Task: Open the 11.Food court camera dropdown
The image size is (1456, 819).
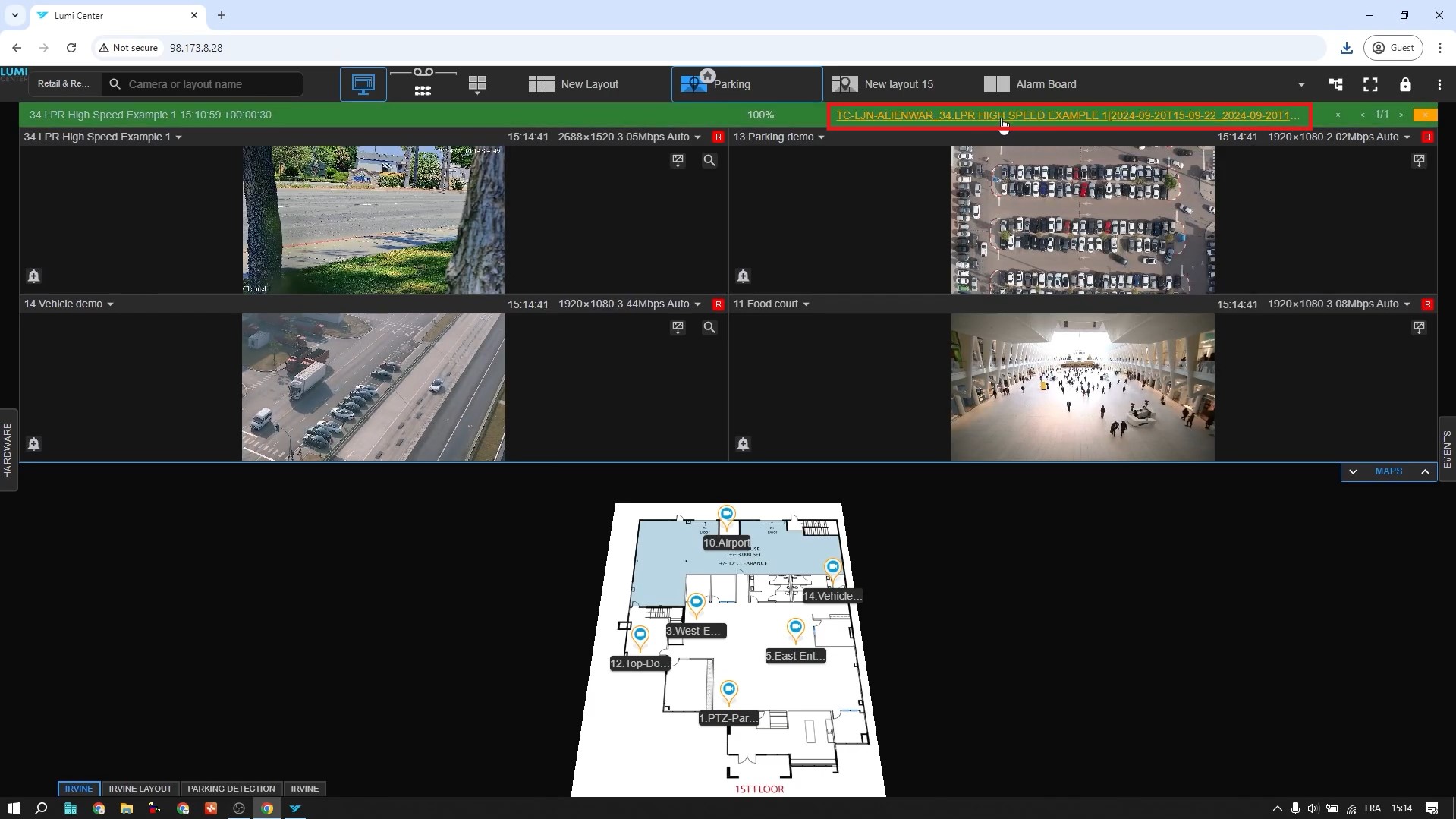Action: pyautogui.click(x=806, y=304)
